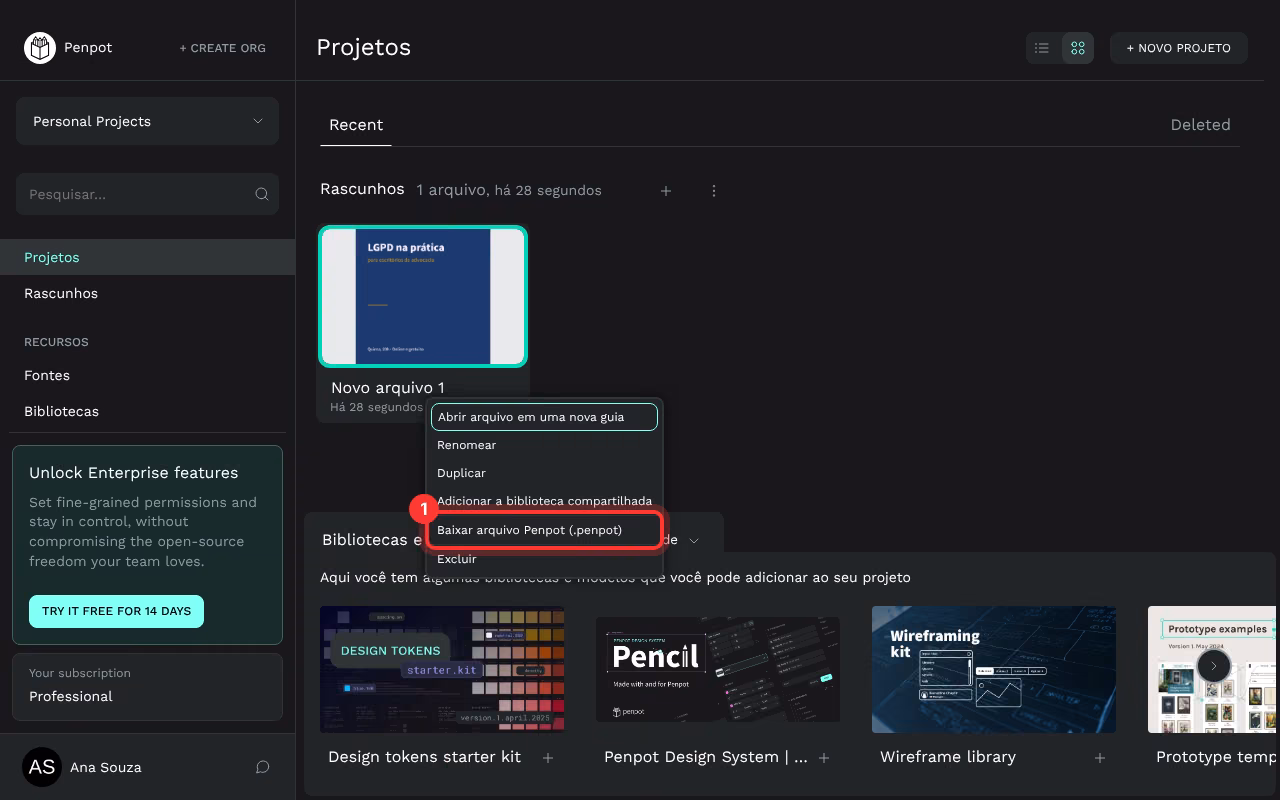Screen dimensions: 1280x800
Task: Open the Recent tab
Action: point(356,125)
